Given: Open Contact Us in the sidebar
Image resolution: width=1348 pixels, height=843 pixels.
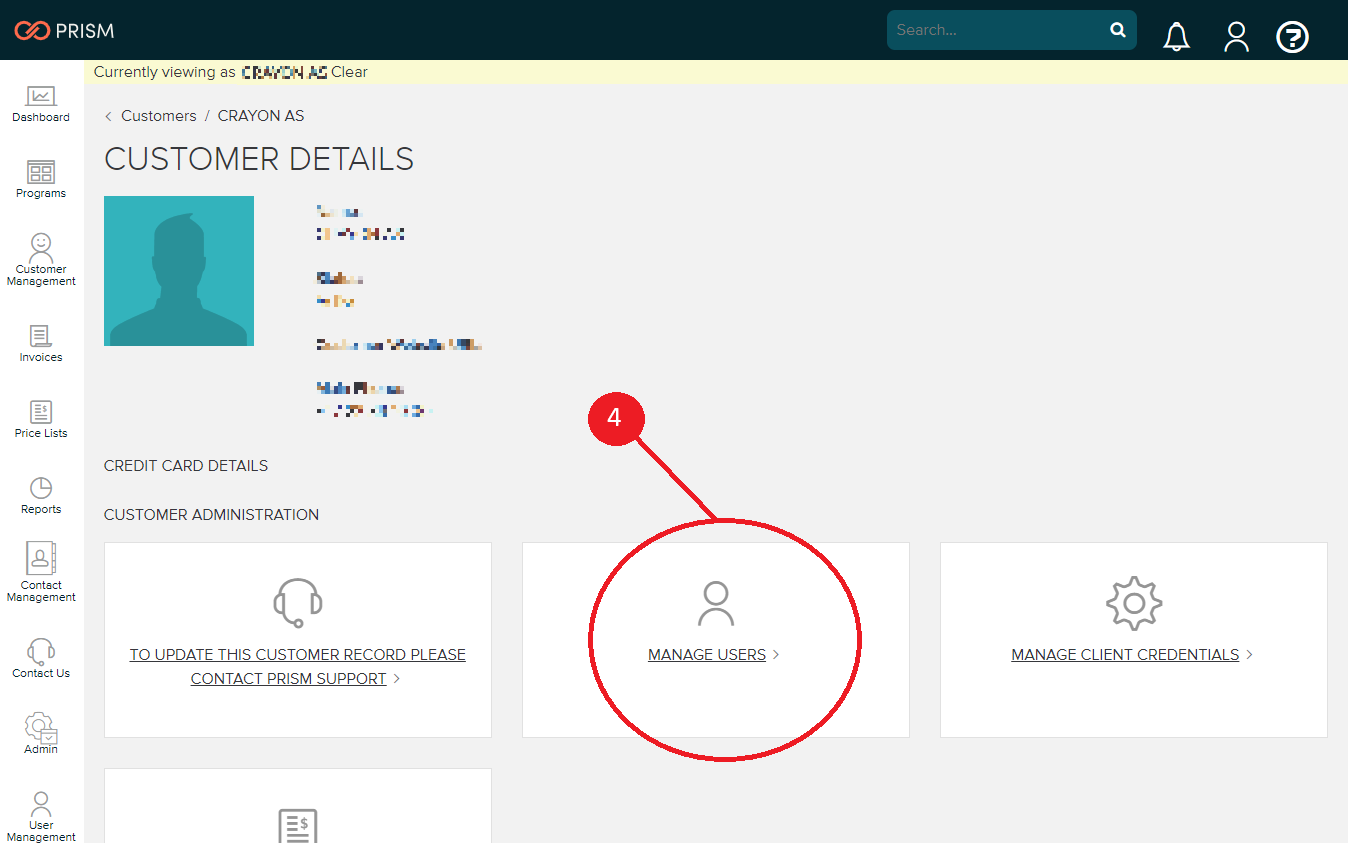Looking at the screenshot, I should [x=41, y=658].
